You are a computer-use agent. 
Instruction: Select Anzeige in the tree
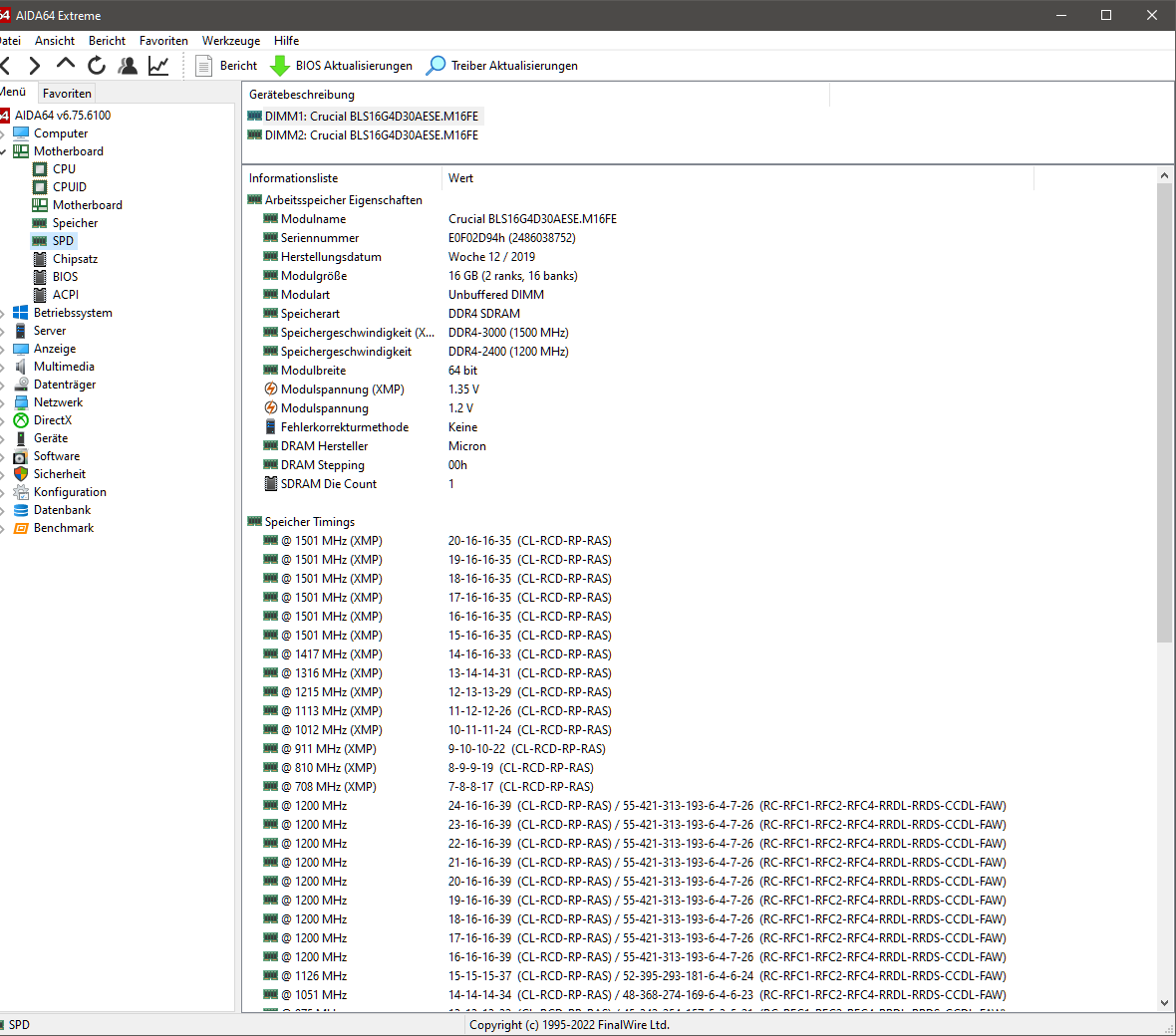pyautogui.click(x=55, y=349)
